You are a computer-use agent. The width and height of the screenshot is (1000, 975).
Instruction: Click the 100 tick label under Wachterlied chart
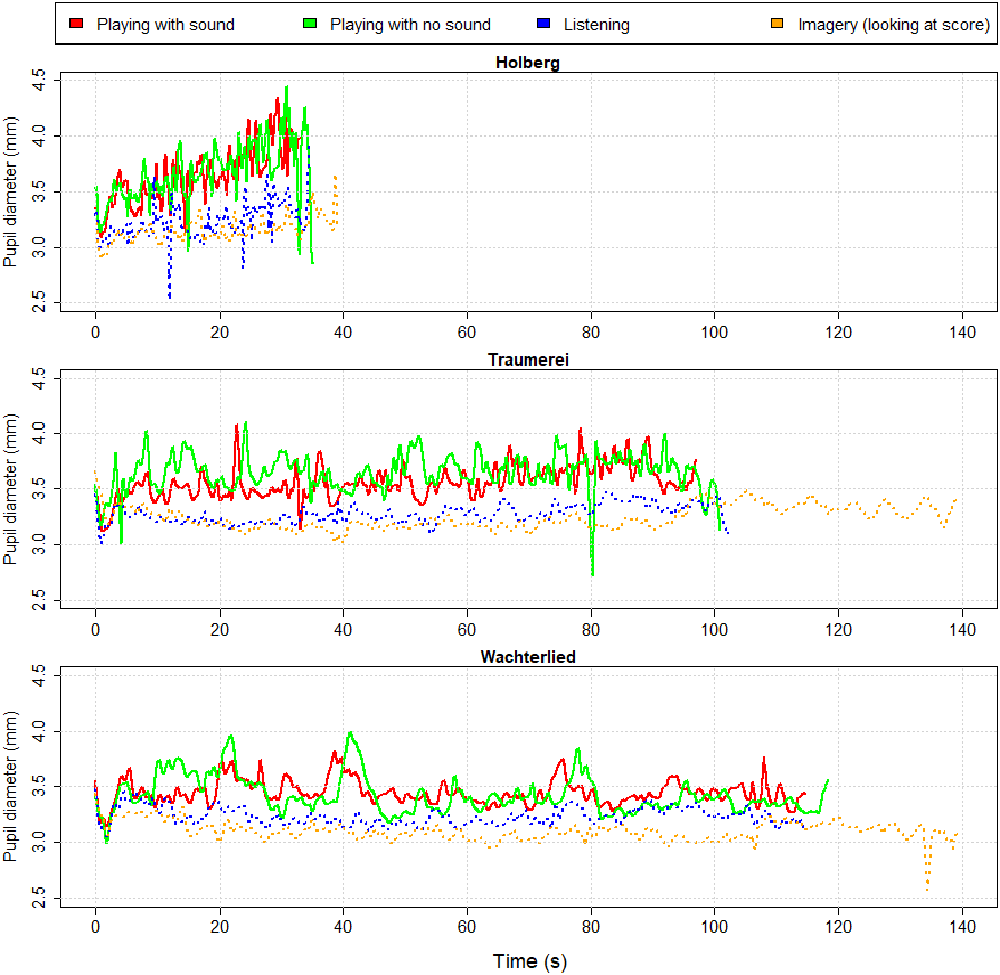point(714,927)
